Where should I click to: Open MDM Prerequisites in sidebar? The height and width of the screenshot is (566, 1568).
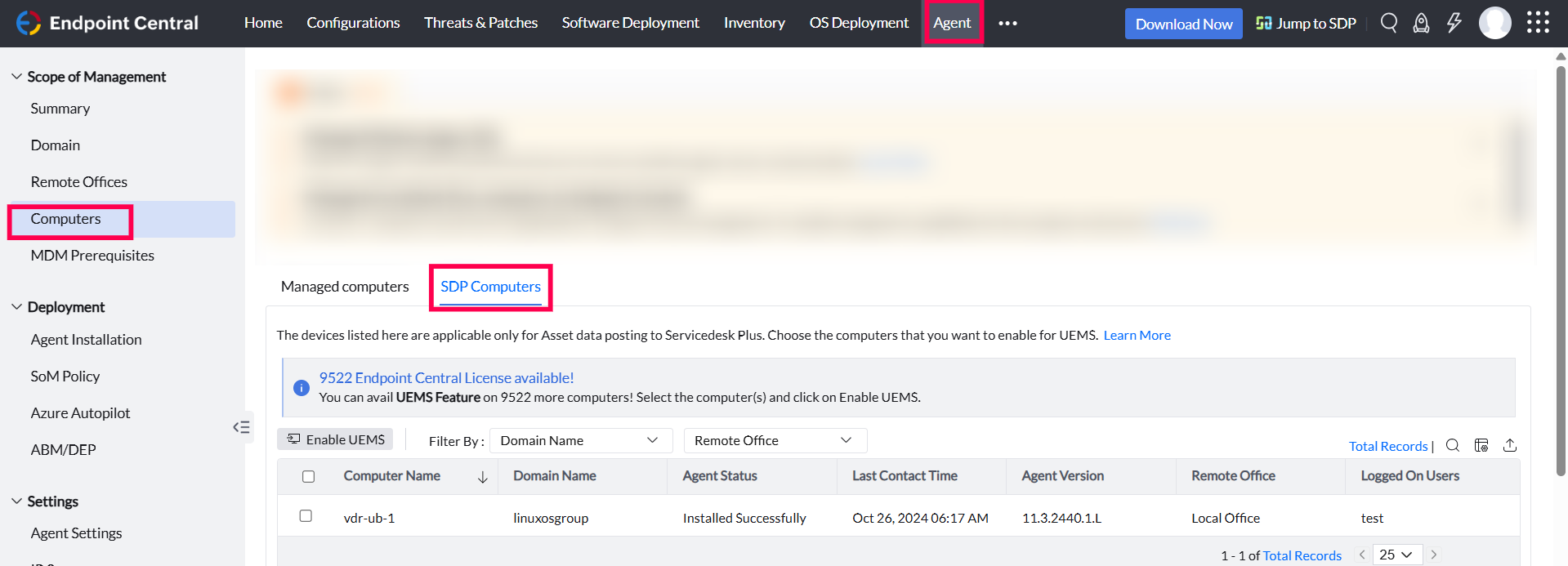(x=92, y=256)
